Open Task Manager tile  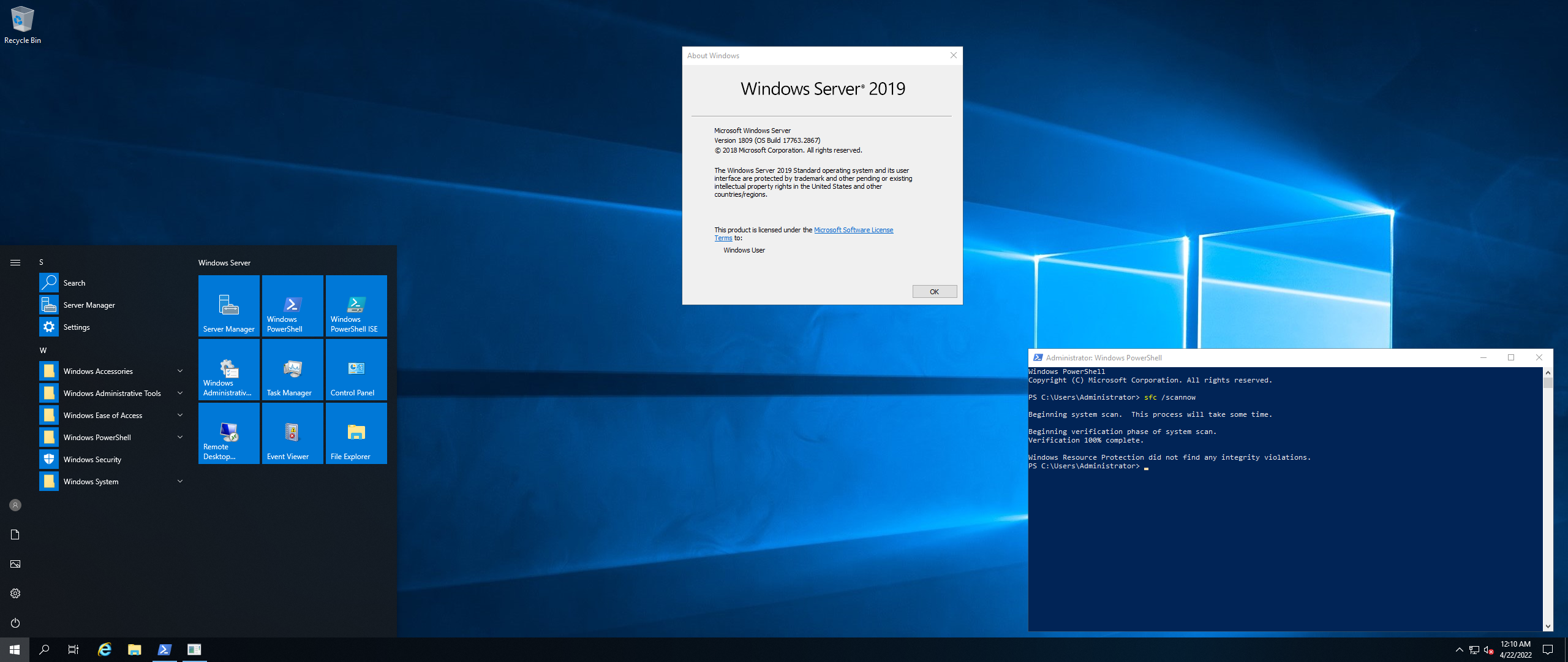[x=293, y=369]
